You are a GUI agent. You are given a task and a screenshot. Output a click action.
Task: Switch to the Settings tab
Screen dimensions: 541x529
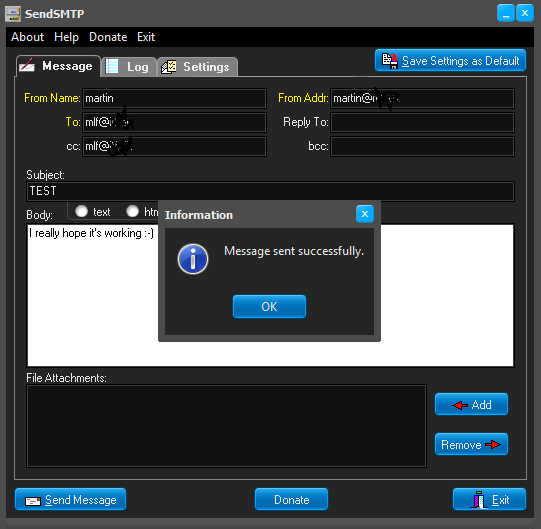click(x=198, y=67)
